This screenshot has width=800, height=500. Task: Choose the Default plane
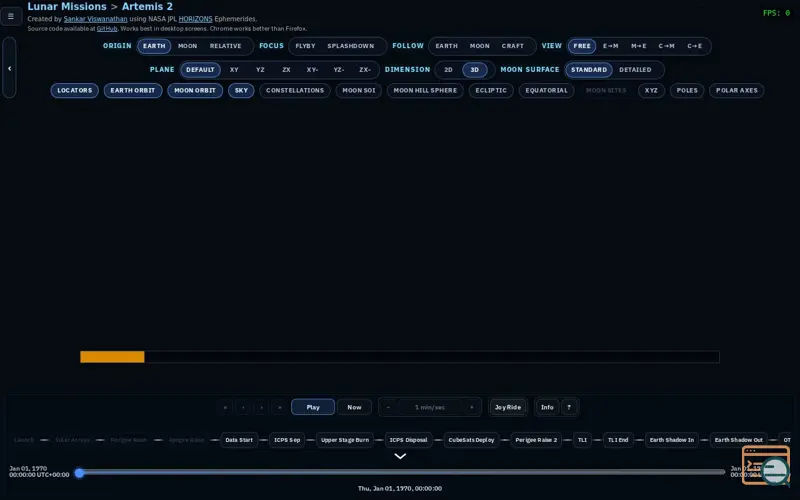pos(200,69)
